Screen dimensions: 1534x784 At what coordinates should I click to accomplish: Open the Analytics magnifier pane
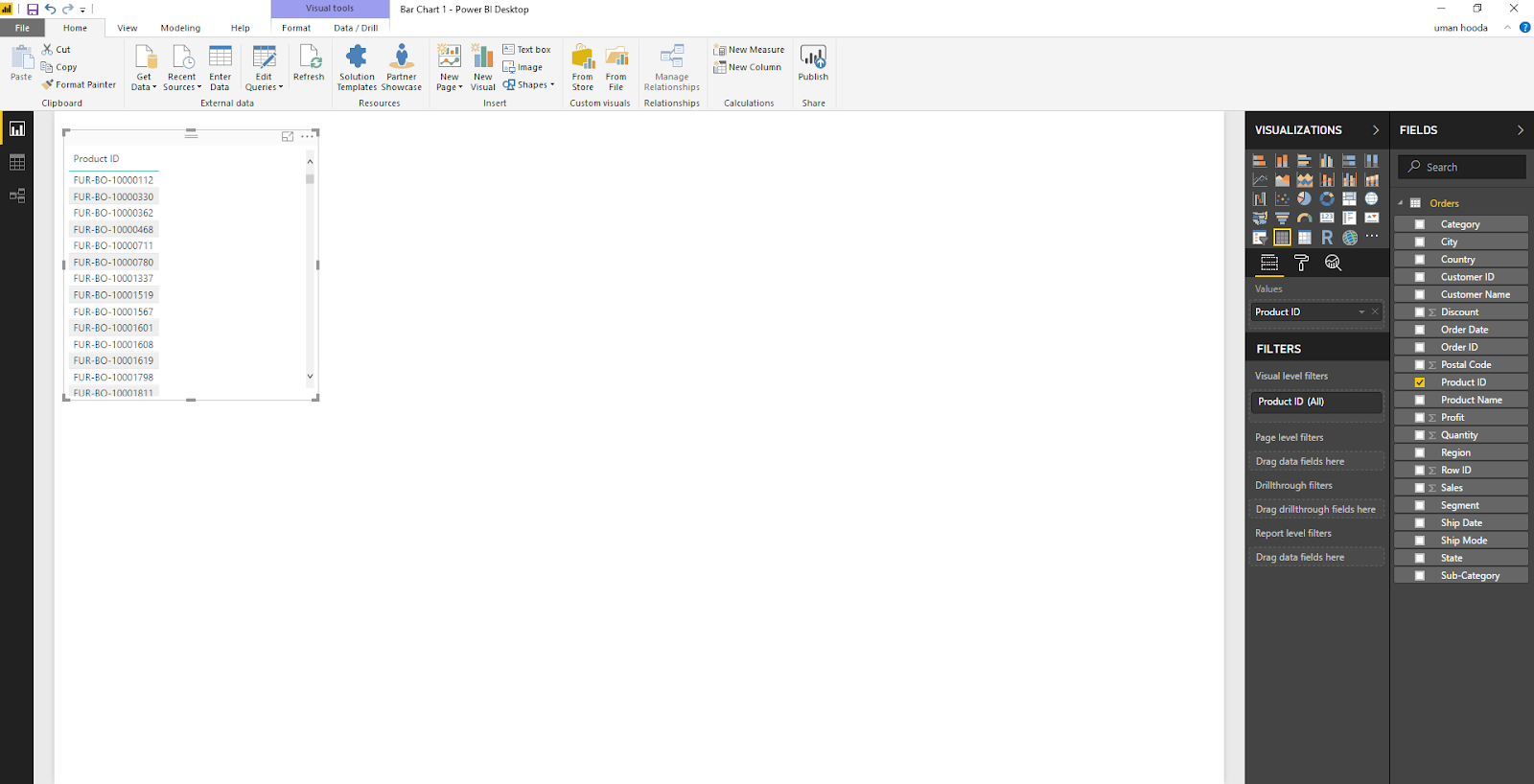[1333, 263]
